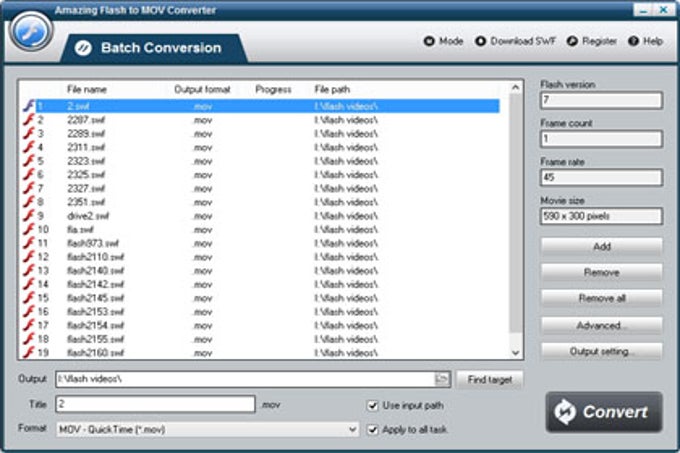
Task: Select the 2311.swf file name
Action: (86, 147)
